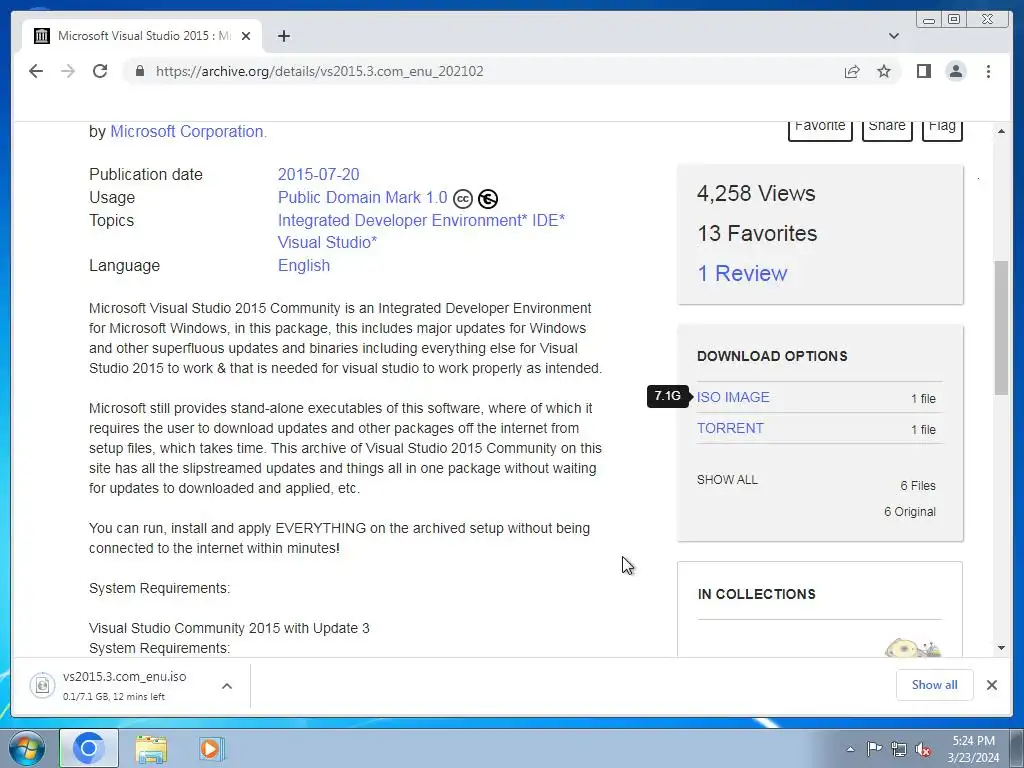Click the download file progress icon
The width and height of the screenshot is (1024, 768).
point(42,686)
